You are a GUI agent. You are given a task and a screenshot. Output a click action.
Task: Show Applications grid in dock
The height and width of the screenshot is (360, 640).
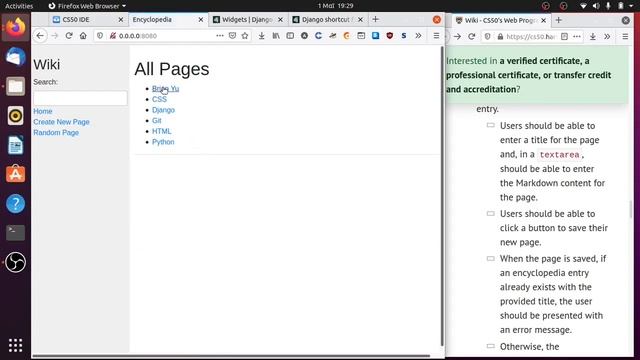16,345
